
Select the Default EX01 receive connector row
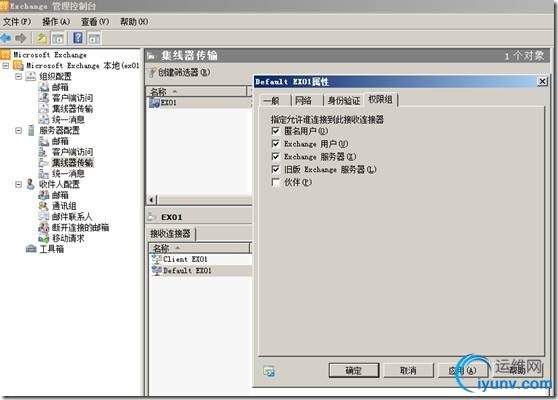point(200,270)
